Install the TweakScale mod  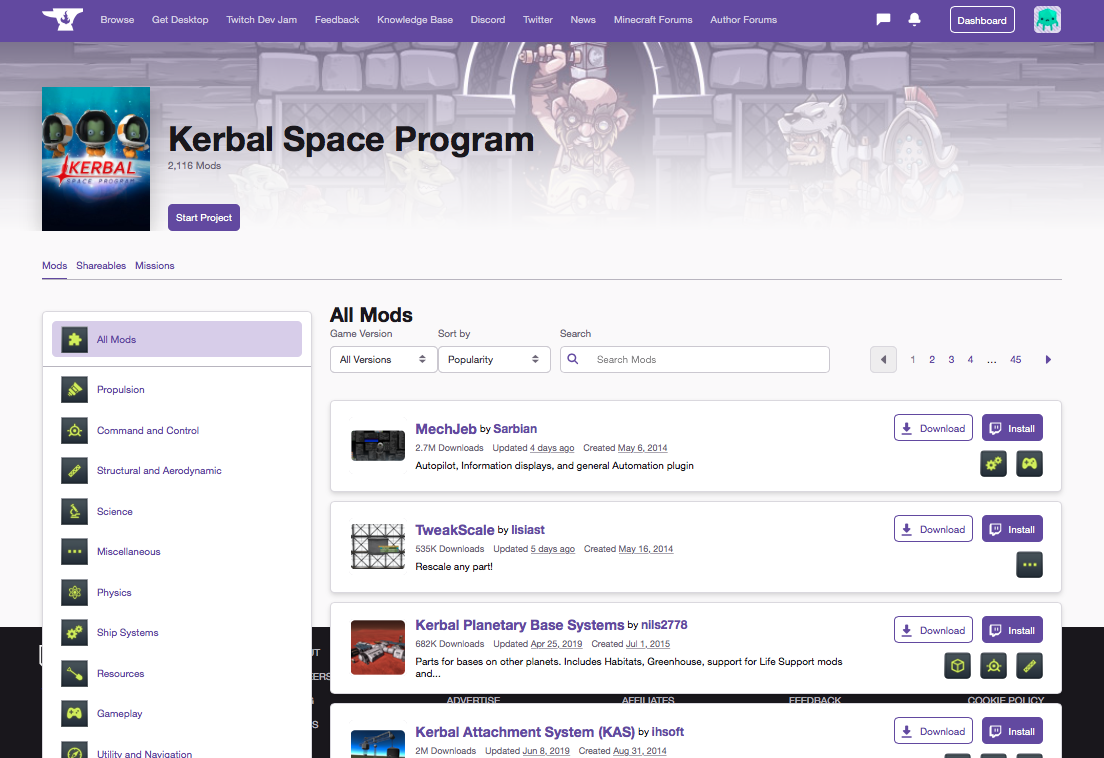pos(1012,529)
